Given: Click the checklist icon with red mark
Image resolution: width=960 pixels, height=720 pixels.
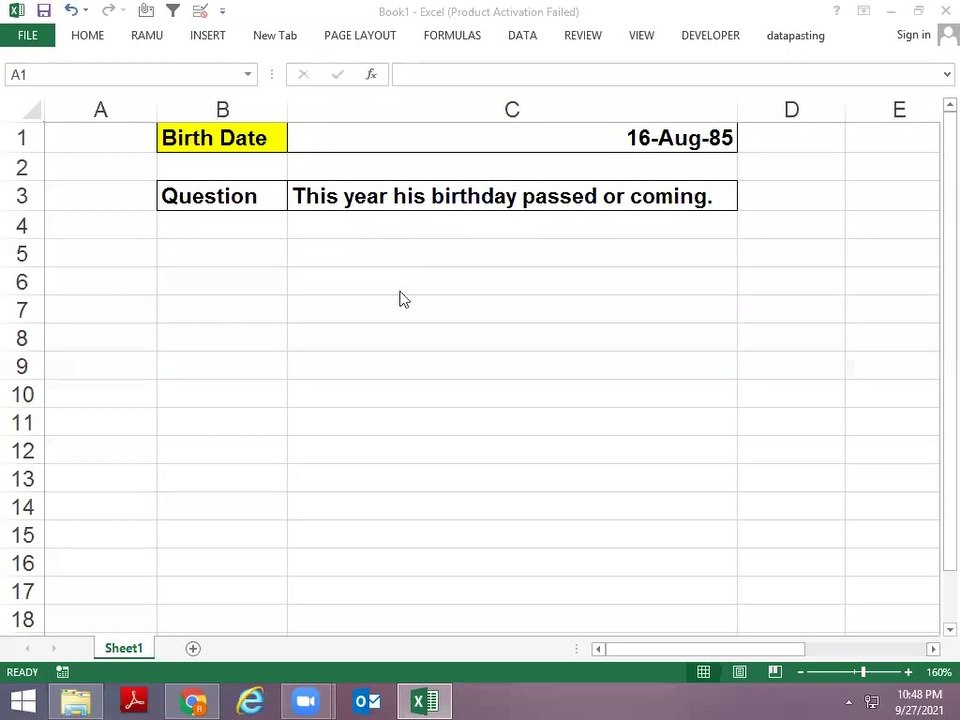Looking at the screenshot, I should [x=200, y=10].
